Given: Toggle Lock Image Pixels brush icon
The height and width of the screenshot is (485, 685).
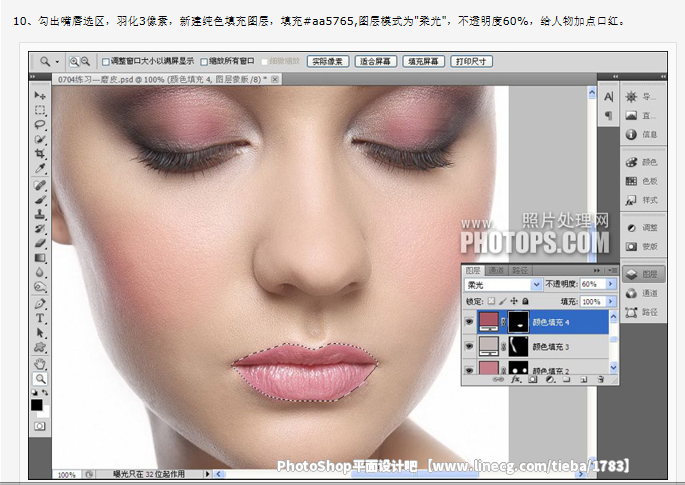Looking at the screenshot, I should click(x=503, y=301).
